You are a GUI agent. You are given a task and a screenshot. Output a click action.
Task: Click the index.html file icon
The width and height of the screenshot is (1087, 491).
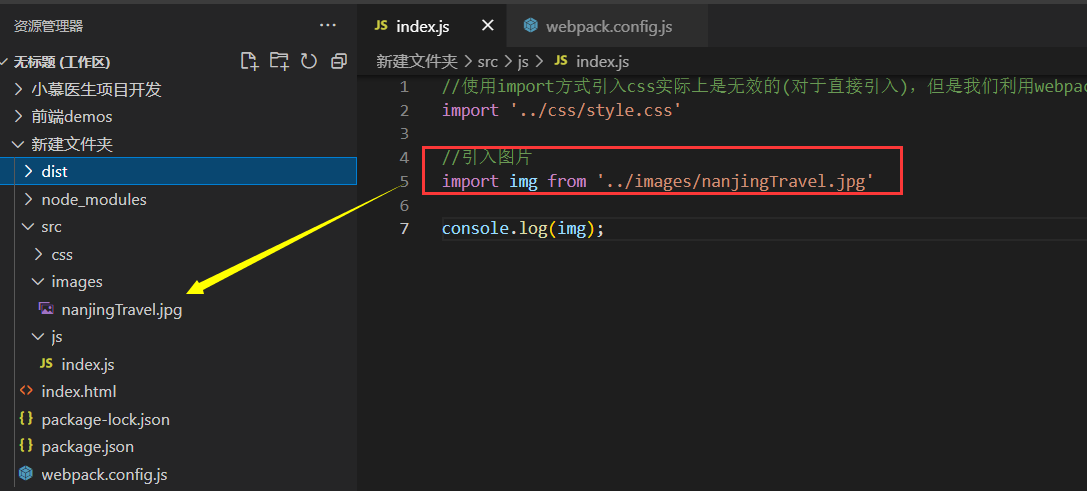[x=26, y=391]
